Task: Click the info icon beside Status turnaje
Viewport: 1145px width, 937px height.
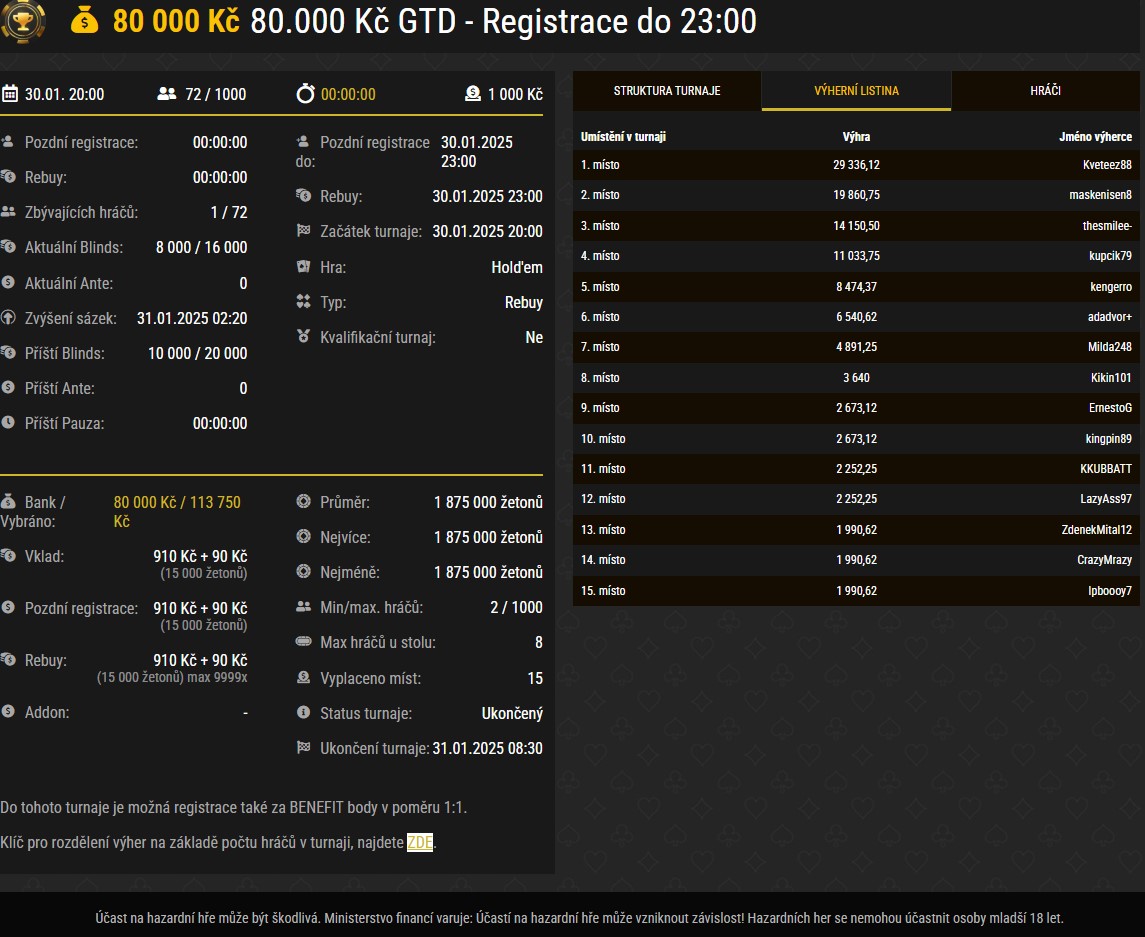Action: tap(304, 713)
